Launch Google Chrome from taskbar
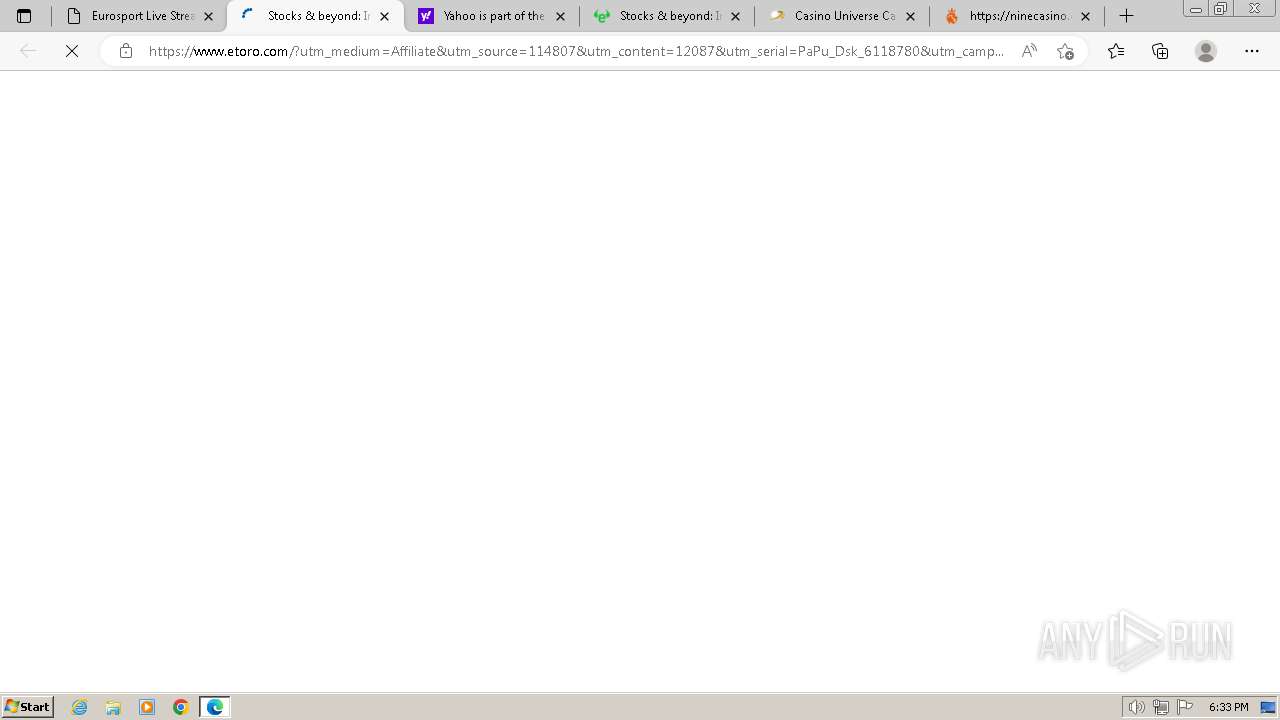The width and height of the screenshot is (1280, 720). pos(181,707)
